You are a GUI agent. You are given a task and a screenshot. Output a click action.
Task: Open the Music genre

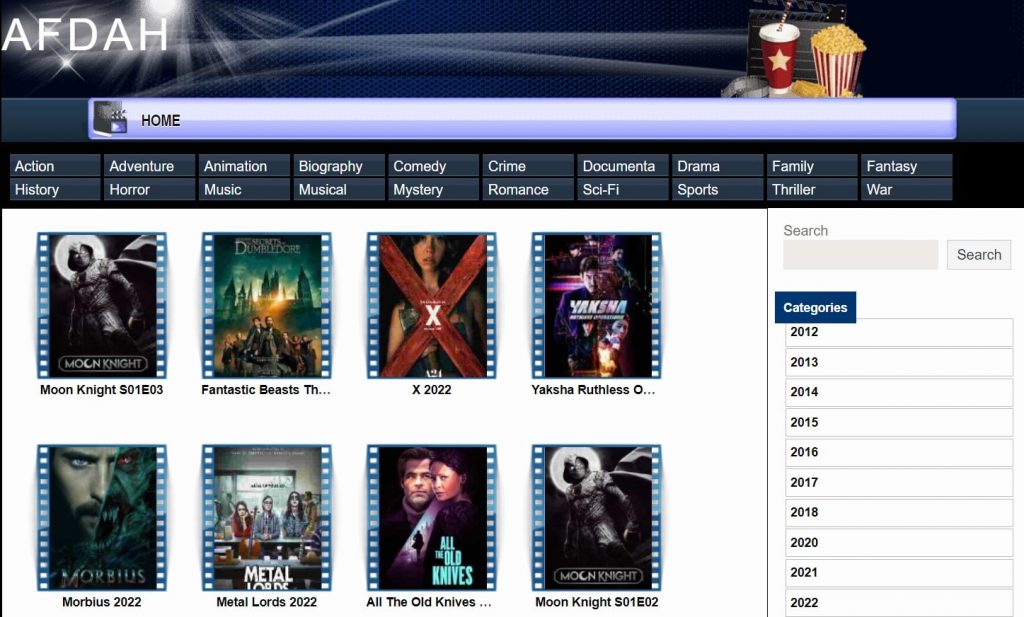(x=244, y=189)
